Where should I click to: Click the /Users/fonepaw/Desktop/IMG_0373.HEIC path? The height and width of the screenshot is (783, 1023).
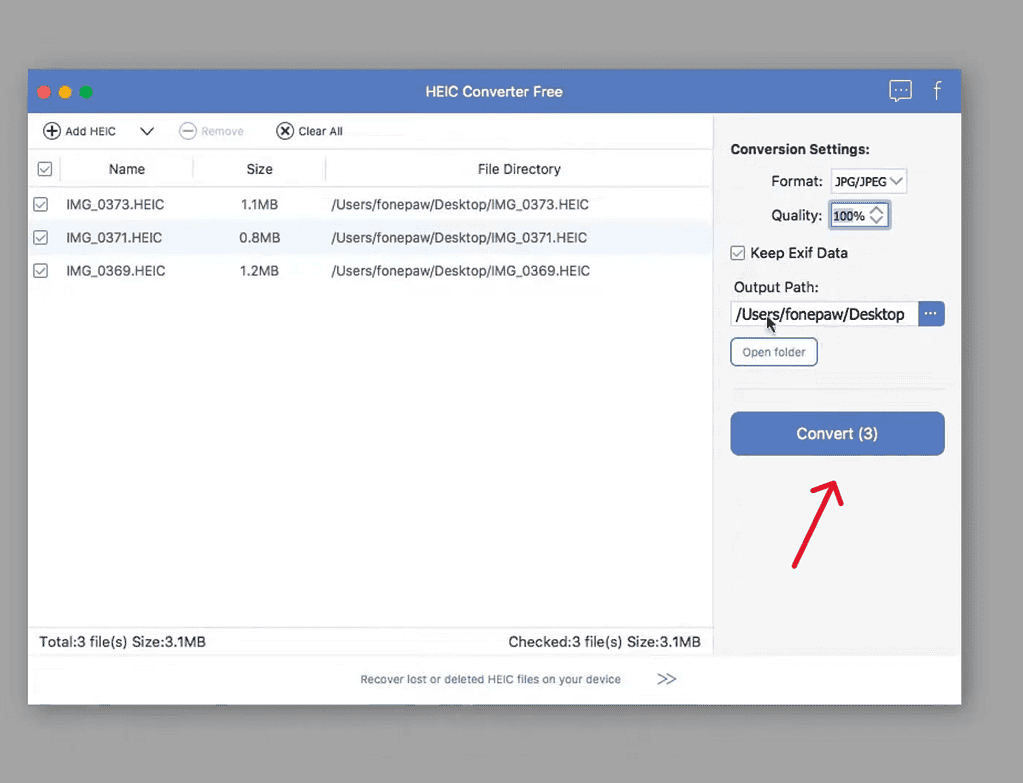point(460,204)
